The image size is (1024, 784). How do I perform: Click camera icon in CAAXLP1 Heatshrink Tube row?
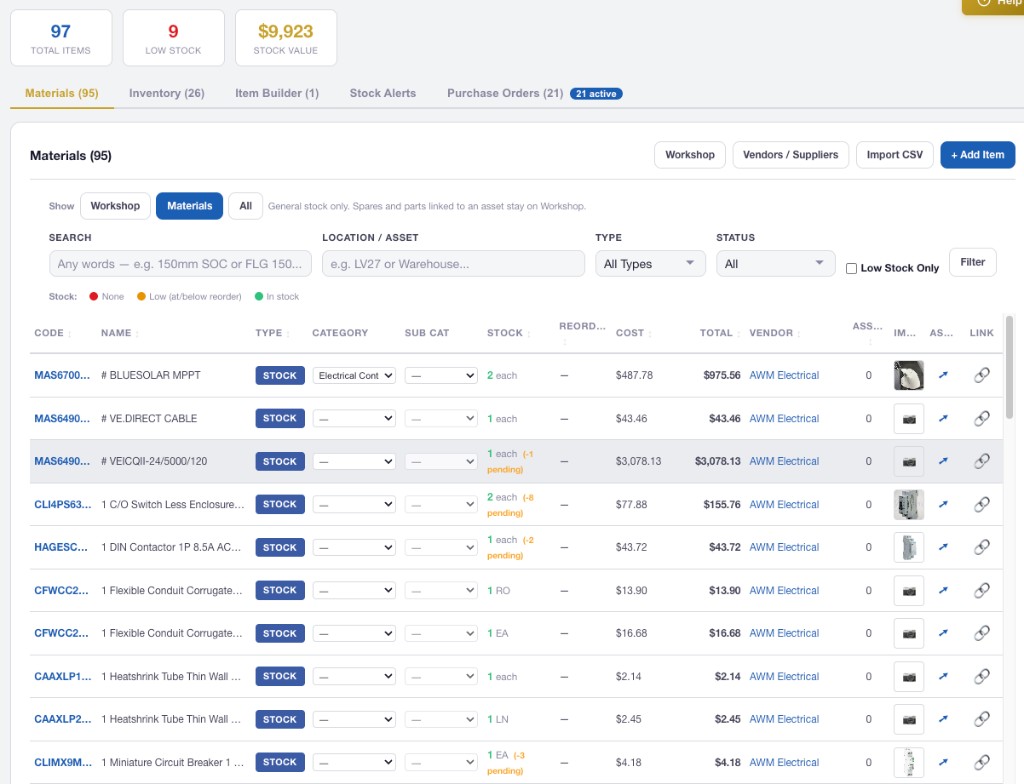(908, 677)
